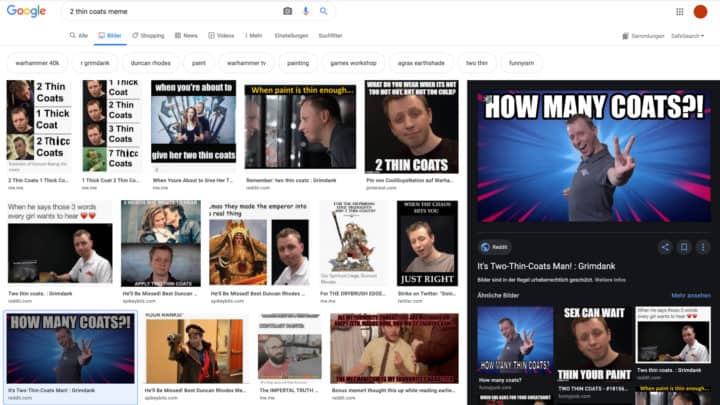The image size is (720, 405).
Task: Open thumbnail of man holding camera
Action: click(x=195, y=349)
